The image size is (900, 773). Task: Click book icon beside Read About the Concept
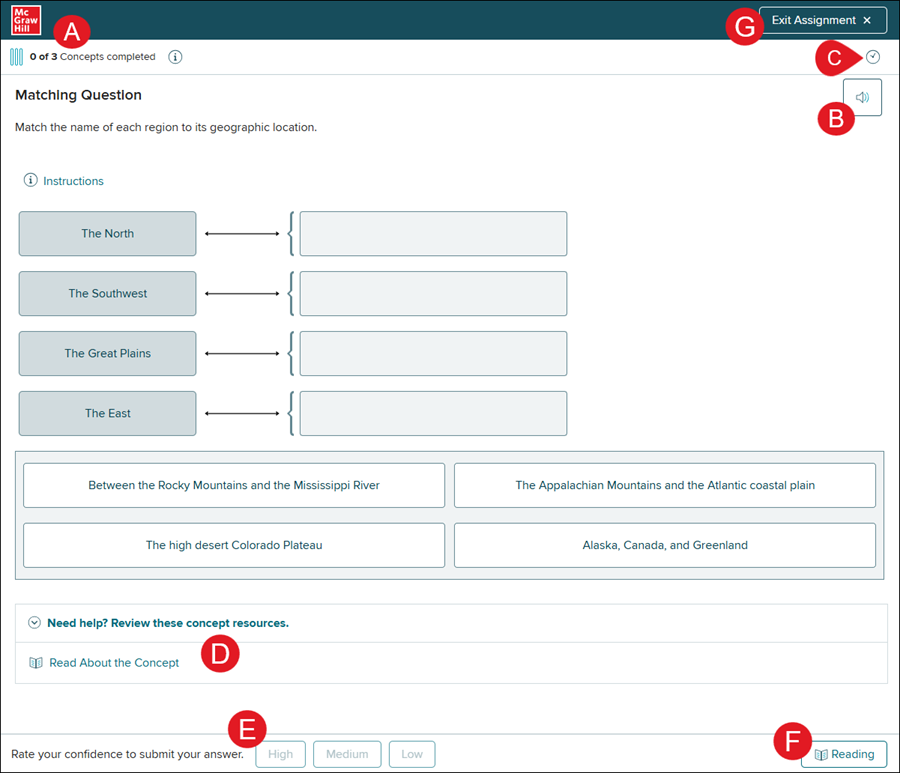pyautogui.click(x=36, y=663)
